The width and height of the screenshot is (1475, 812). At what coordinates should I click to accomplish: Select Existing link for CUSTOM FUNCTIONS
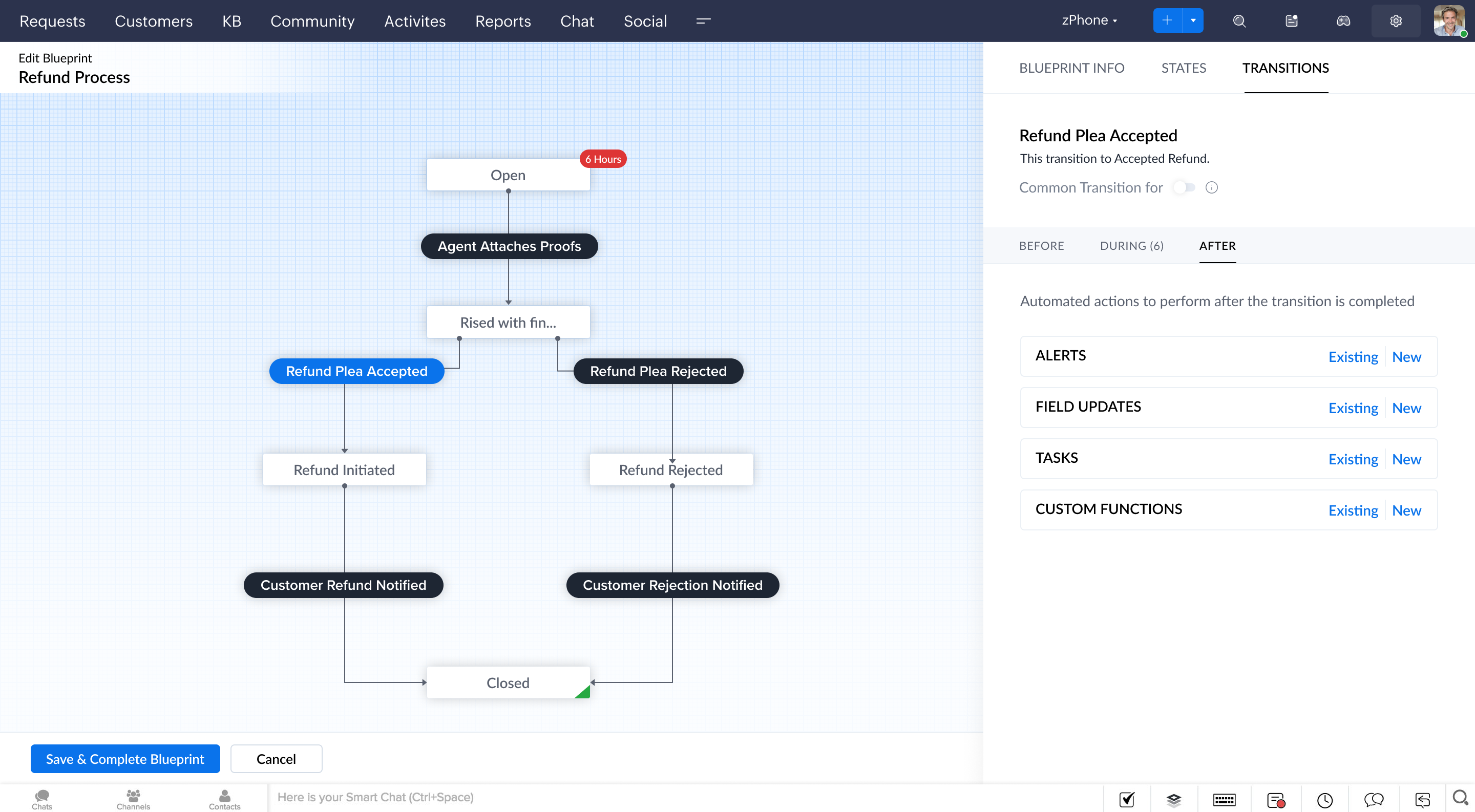(1353, 510)
